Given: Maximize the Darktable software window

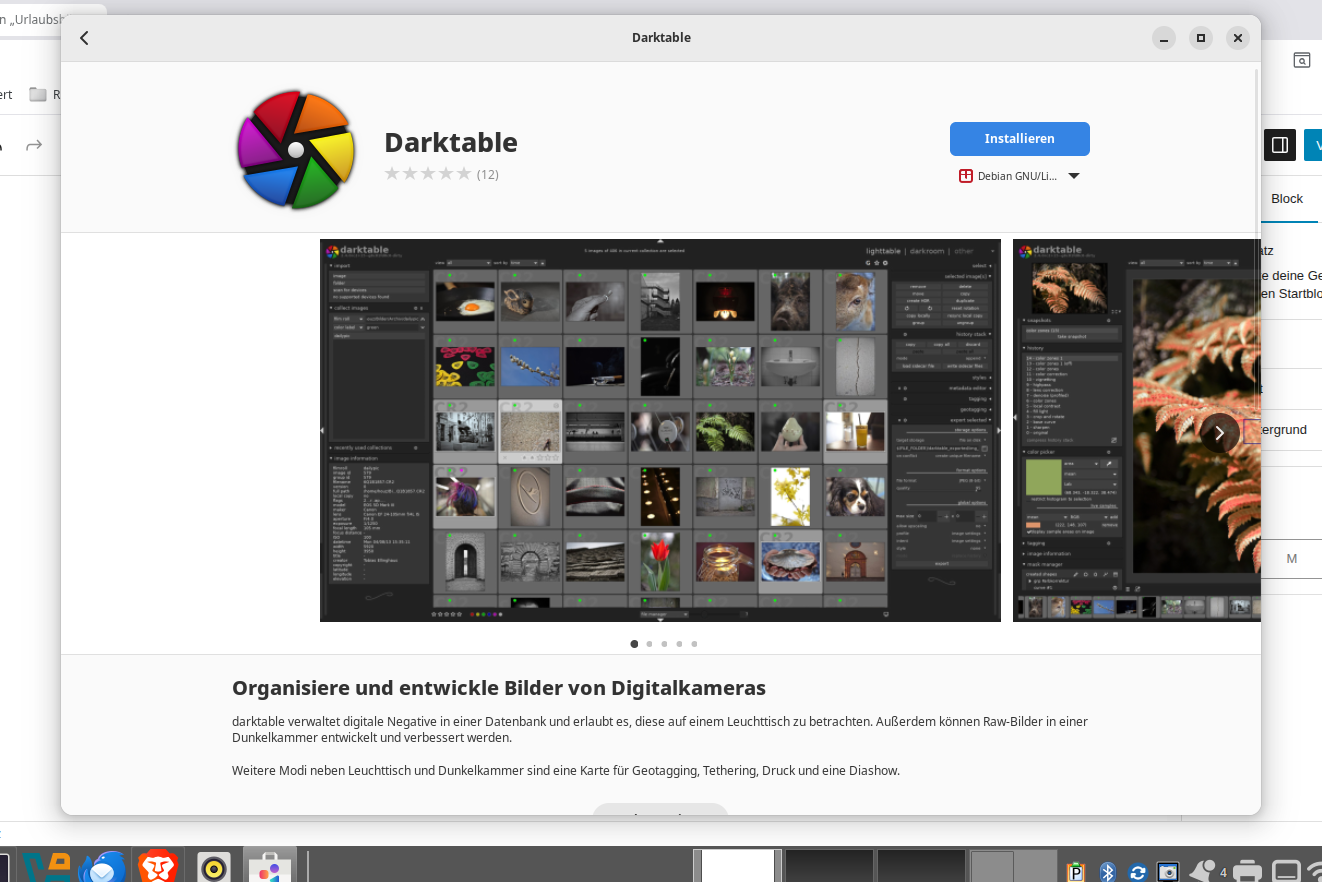Looking at the screenshot, I should point(1200,38).
